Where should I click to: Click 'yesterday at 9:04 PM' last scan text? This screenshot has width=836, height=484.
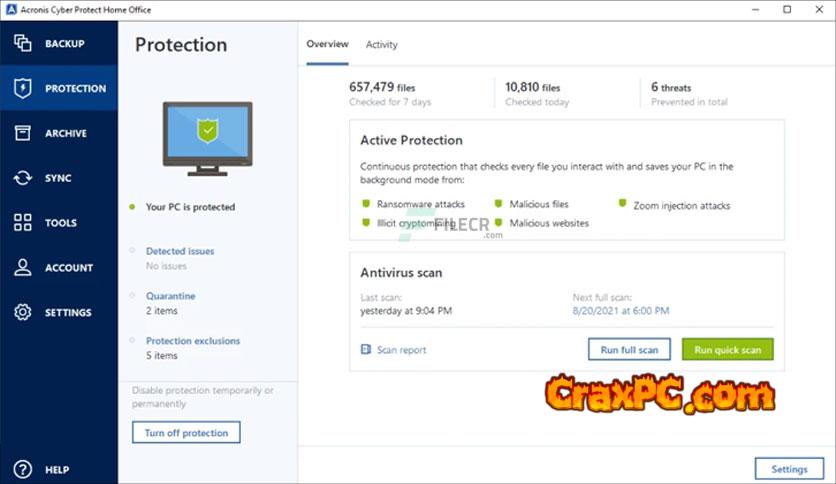406,311
